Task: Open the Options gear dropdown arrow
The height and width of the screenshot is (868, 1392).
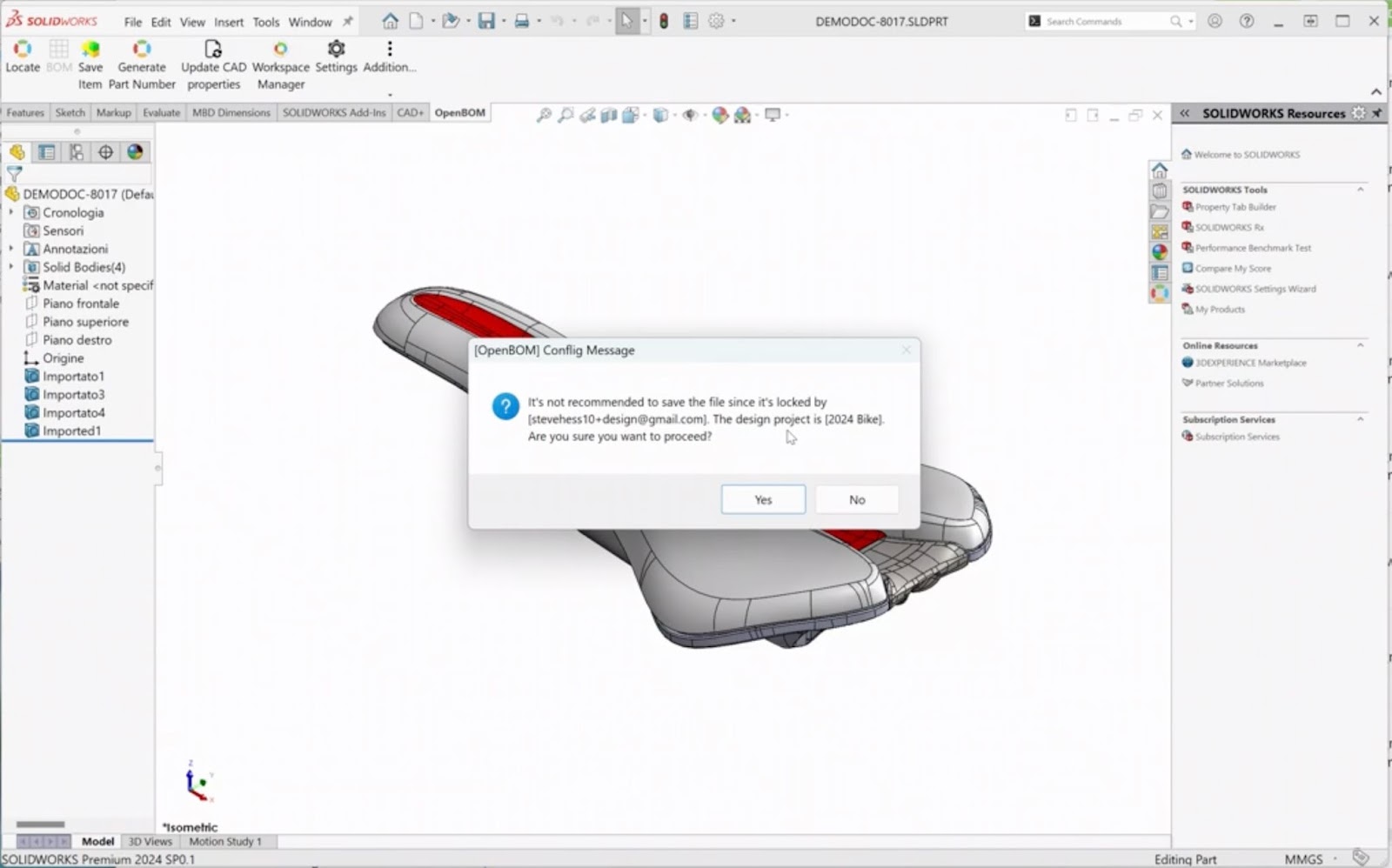Action: click(x=733, y=21)
